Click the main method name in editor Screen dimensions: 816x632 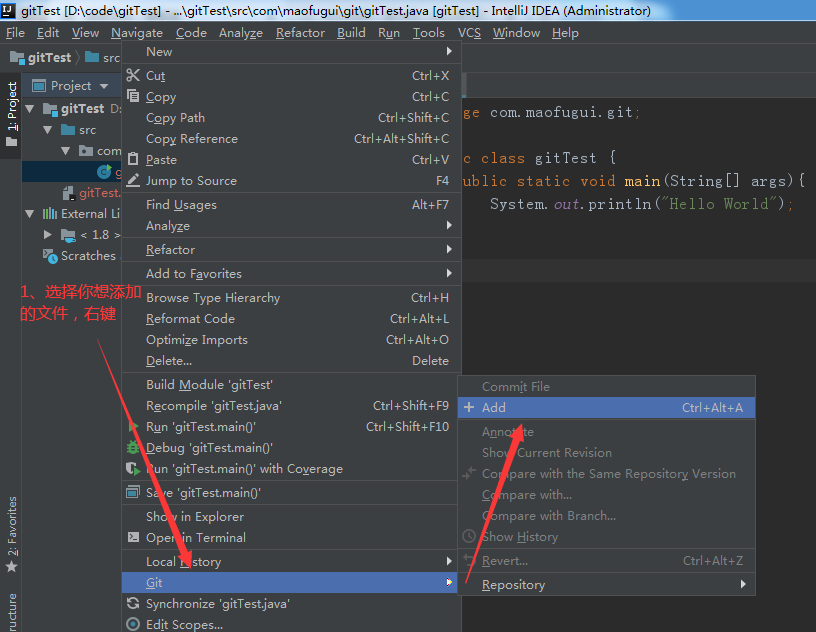(642, 181)
